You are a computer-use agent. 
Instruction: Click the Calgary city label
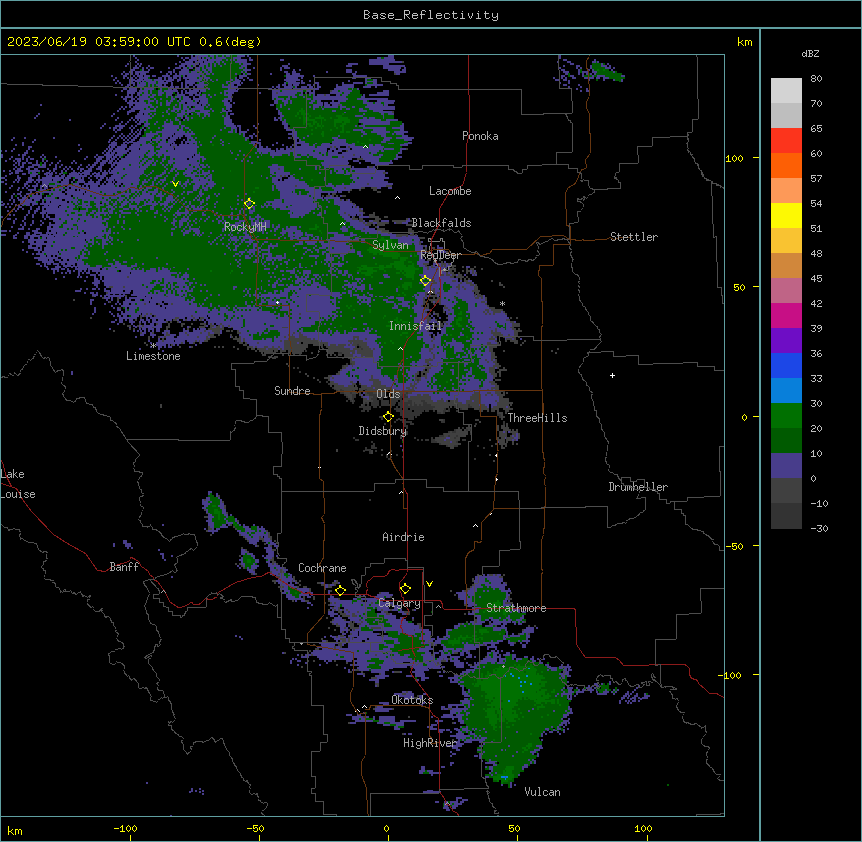(x=399, y=603)
